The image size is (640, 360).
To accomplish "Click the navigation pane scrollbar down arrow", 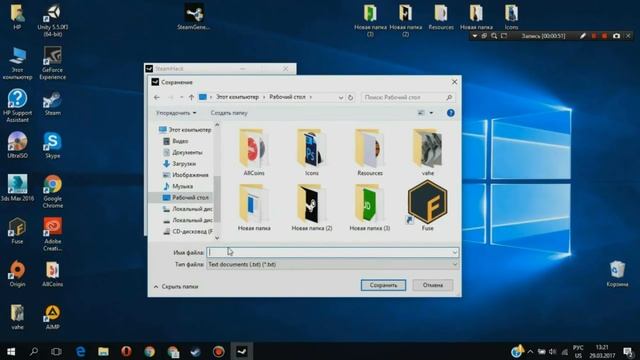I will pyautogui.click(x=217, y=238).
